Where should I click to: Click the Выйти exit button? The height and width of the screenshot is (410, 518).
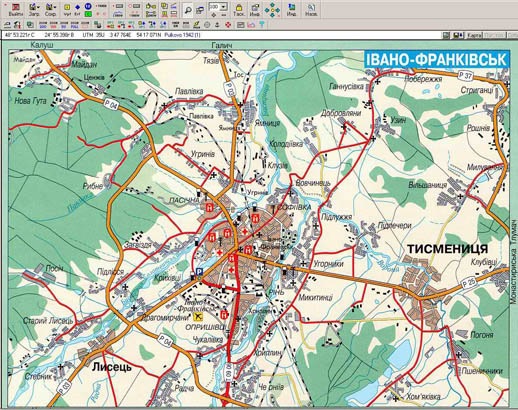coord(16,10)
